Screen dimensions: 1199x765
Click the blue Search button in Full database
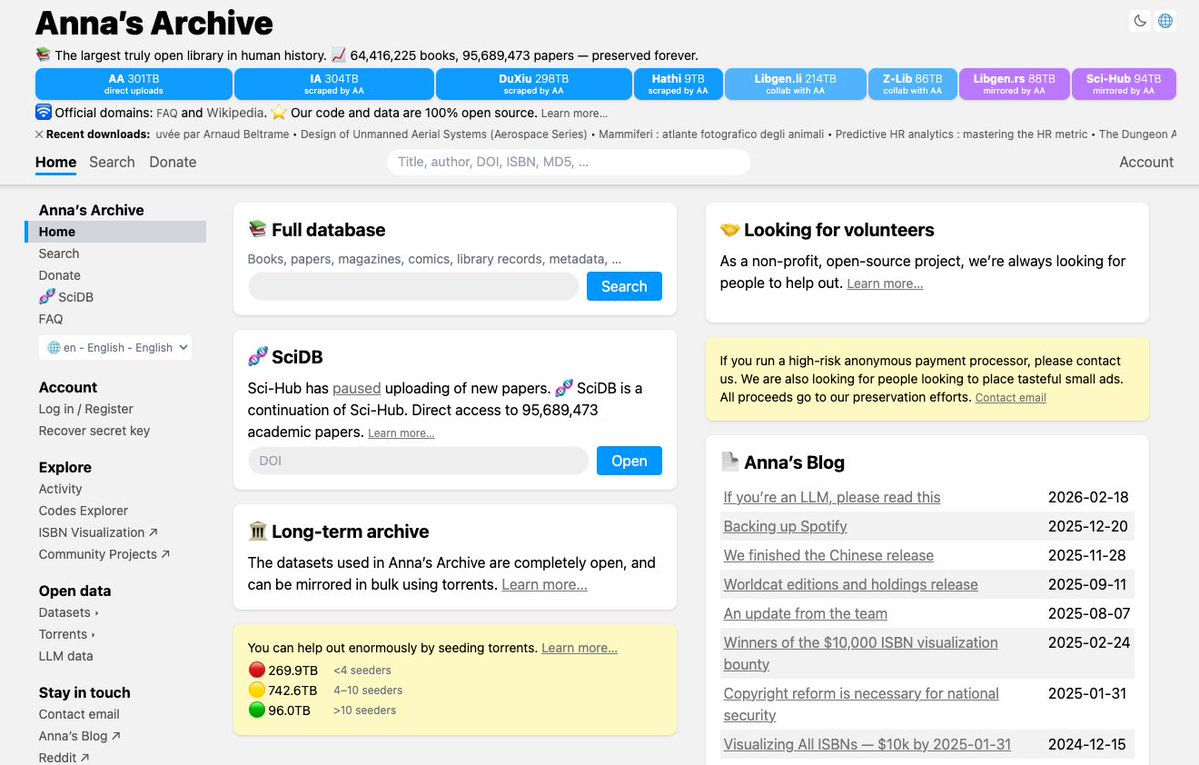pos(624,286)
